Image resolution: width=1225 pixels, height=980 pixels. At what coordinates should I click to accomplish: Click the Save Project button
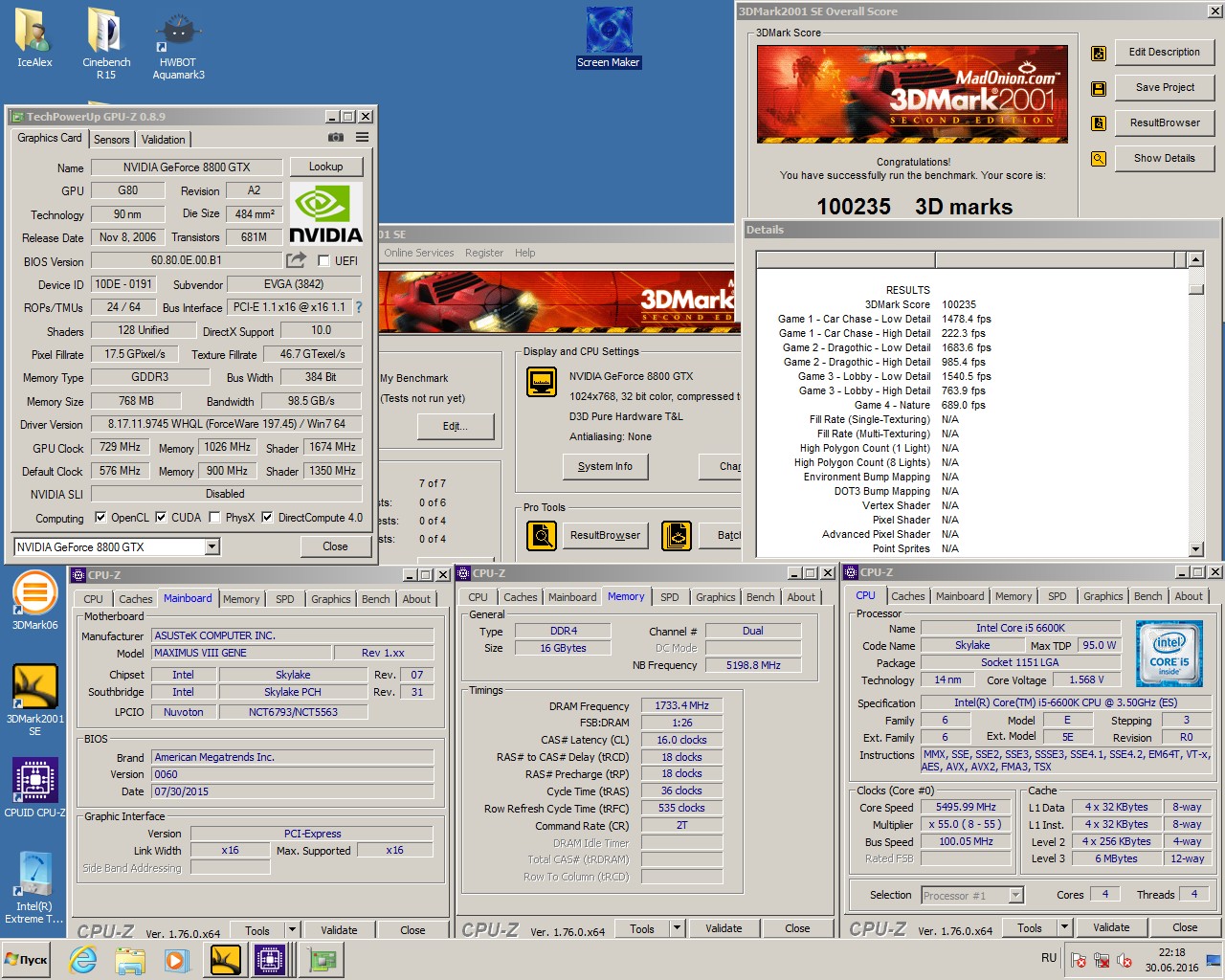pyautogui.click(x=1165, y=87)
